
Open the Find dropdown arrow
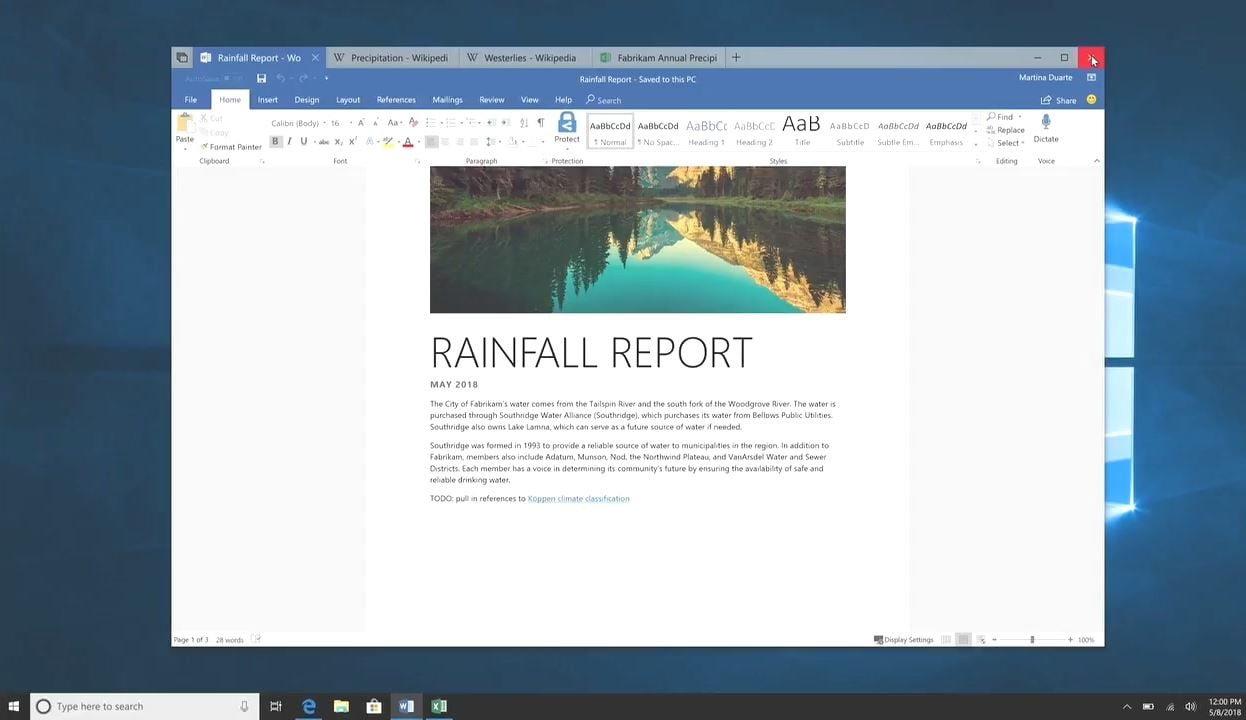point(1020,117)
